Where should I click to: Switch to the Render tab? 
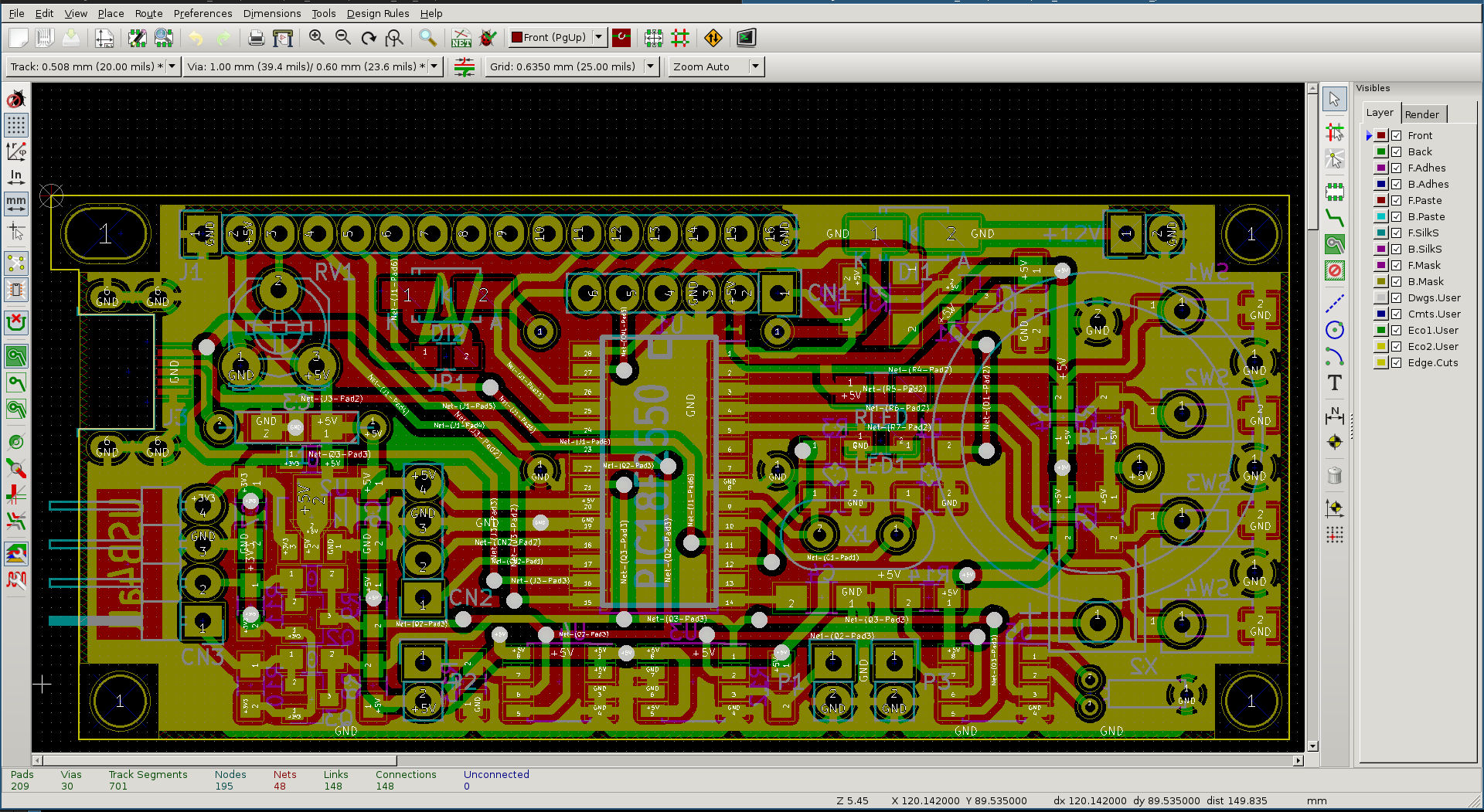[1421, 114]
